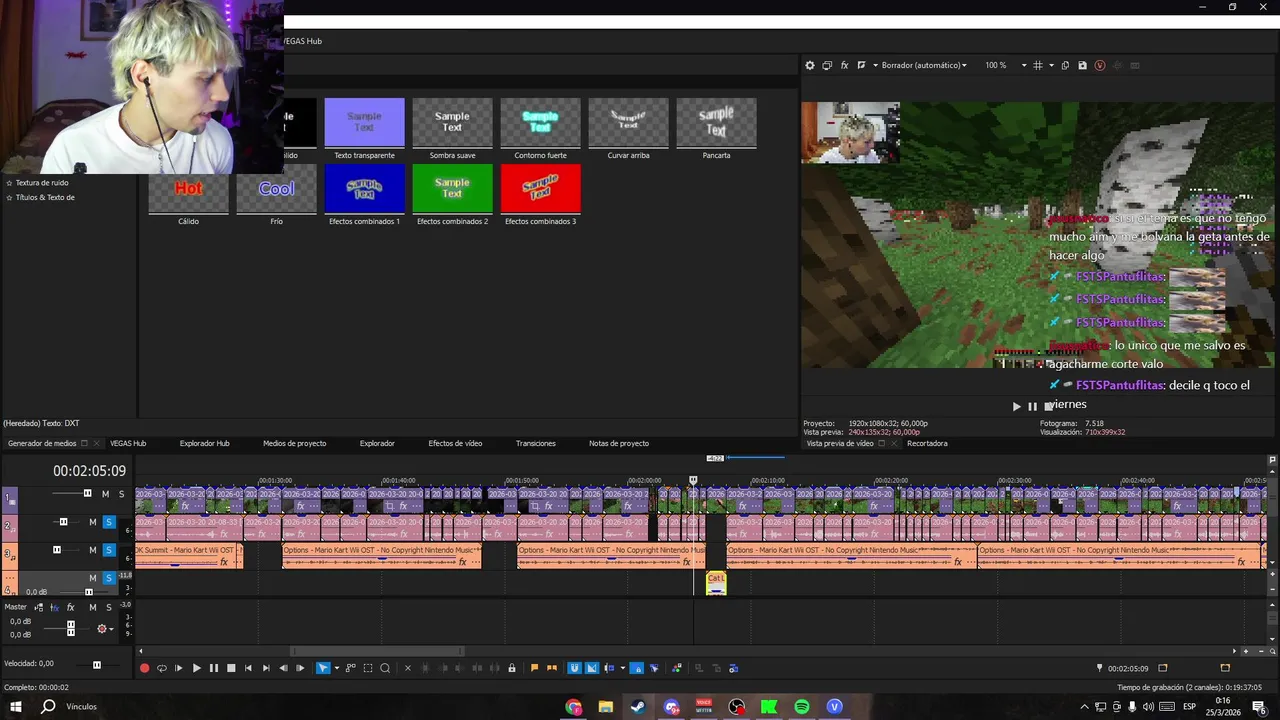The width and height of the screenshot is (1280, 720).
Task: Switch to Generador de medios tab
Action: pyautogui.click(x=42, y=443)
